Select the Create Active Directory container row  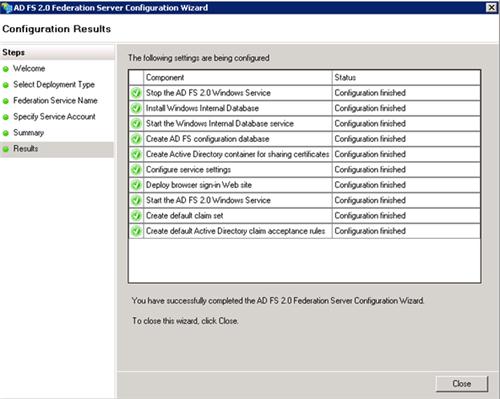click(x=304, y=154)
